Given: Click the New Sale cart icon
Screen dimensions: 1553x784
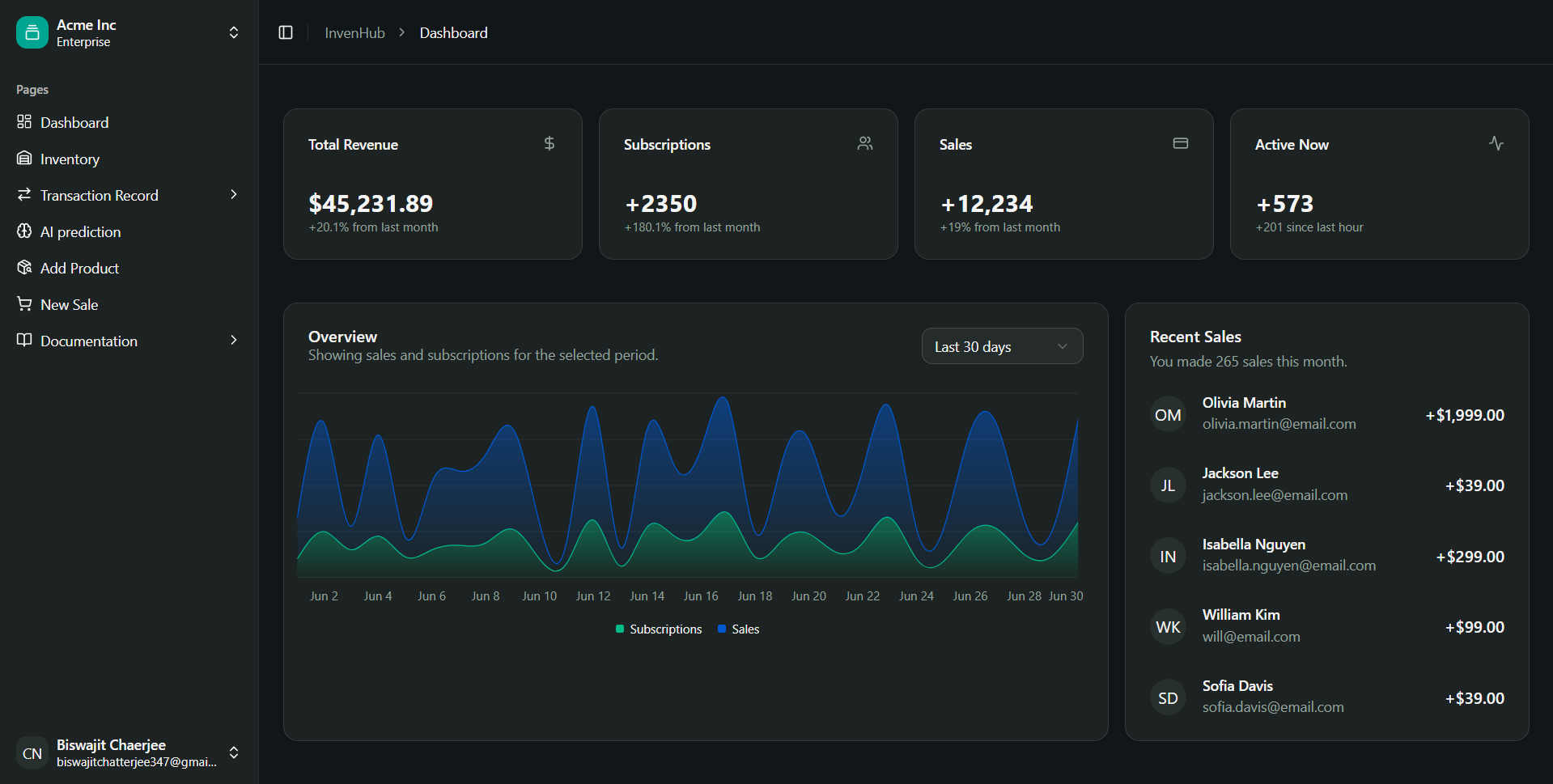Looking at the screenshot, I should coord(24,304).
